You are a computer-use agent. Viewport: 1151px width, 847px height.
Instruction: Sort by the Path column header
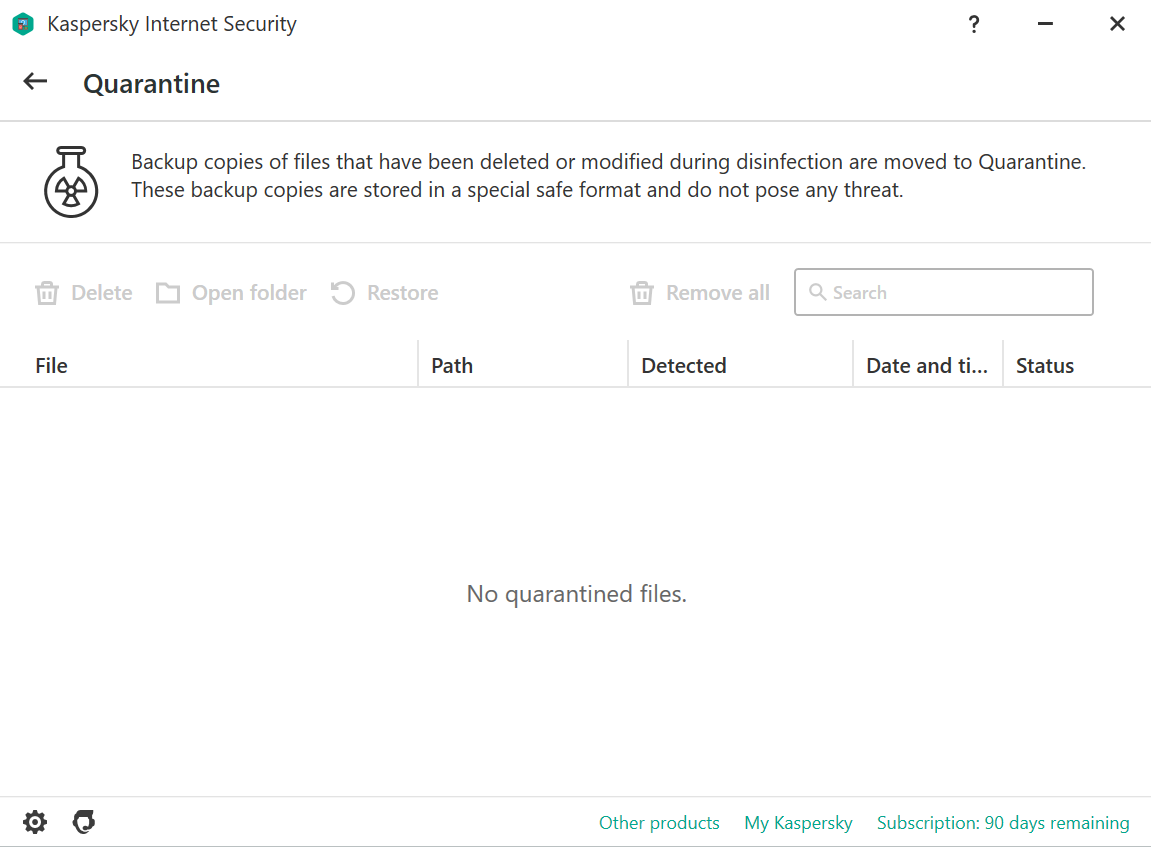[452, 366]
